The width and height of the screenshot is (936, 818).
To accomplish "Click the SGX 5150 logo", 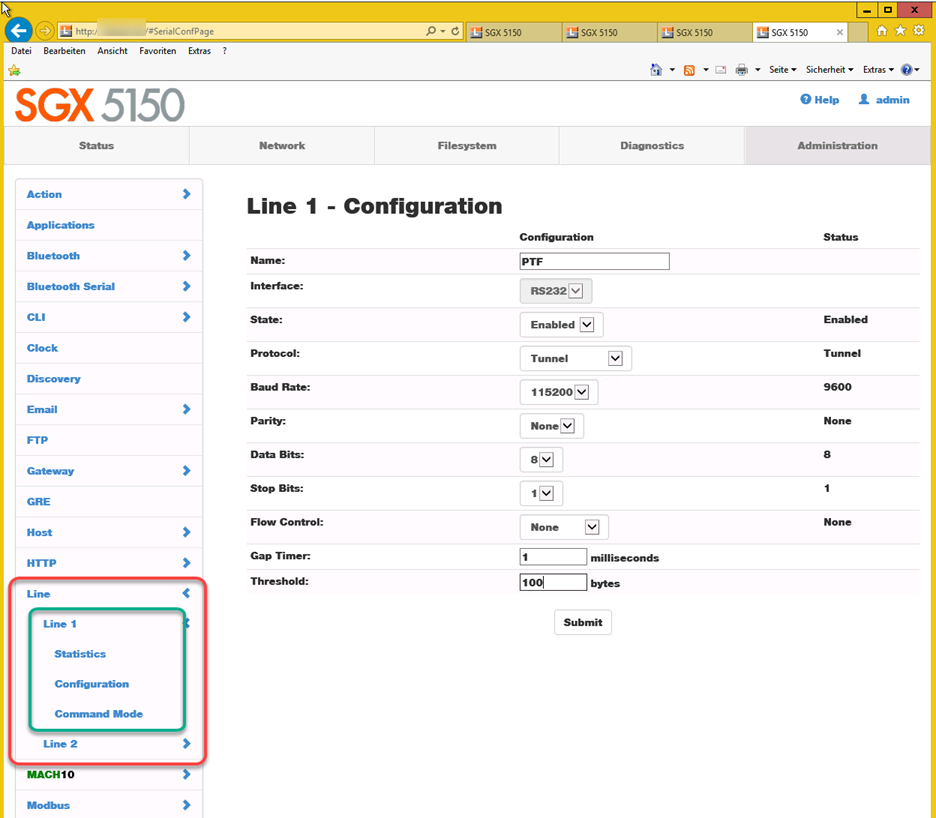I will (x=100, y=104).
